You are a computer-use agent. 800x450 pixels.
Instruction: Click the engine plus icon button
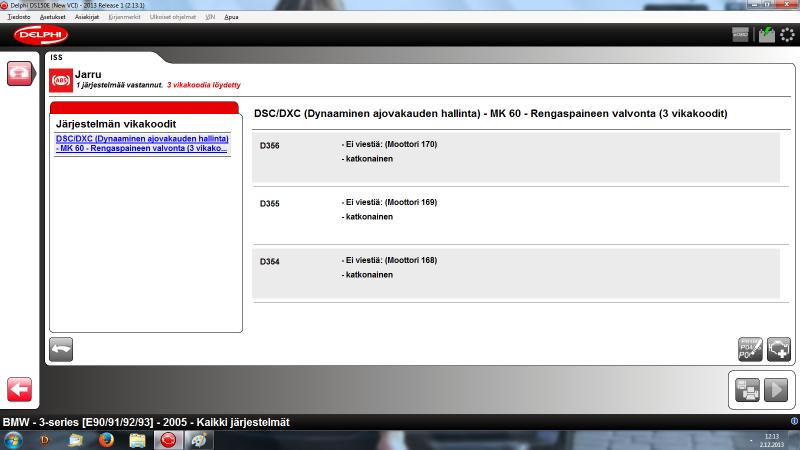(x=779, y=349)
